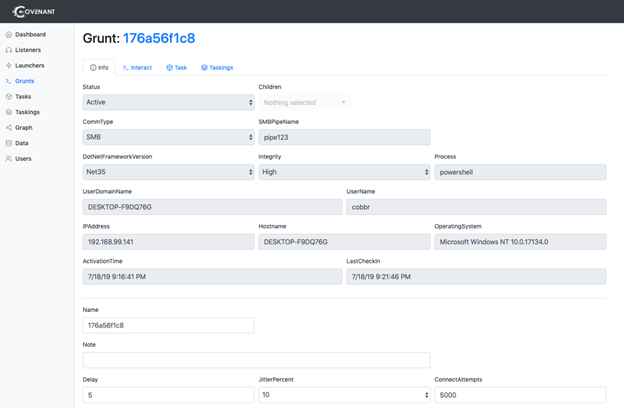Click the SMBPipeName field pipe123
The image size is (624, 408).
[344, 137]
